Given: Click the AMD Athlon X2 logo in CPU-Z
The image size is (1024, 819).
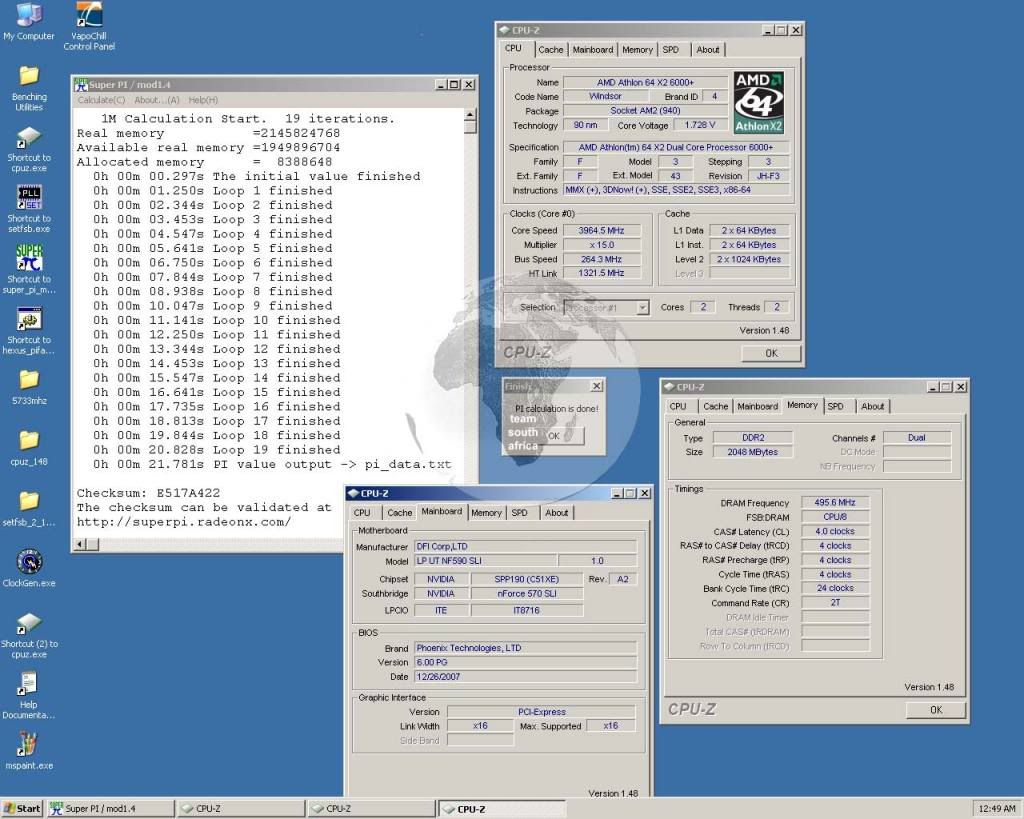Looking at the screenshot, I should pyautogui.click(x=758, y=103).
